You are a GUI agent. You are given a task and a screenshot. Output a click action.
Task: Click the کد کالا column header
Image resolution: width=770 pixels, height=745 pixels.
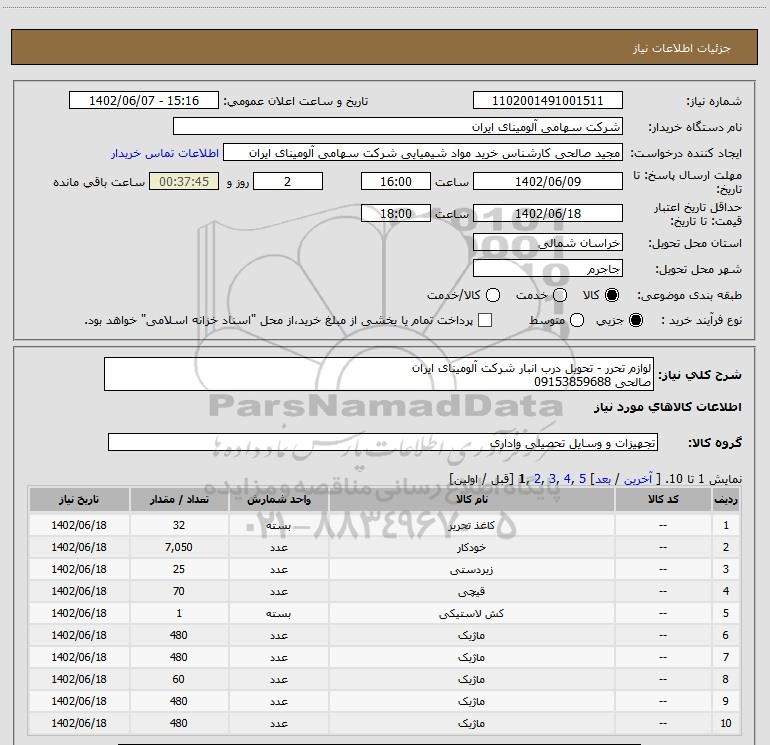click(663, 499)
